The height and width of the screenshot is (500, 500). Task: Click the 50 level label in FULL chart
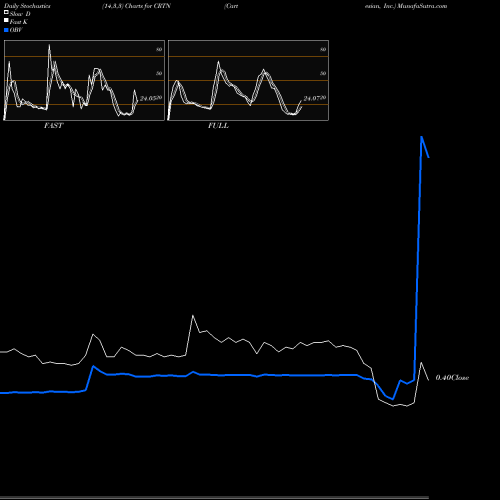pyautogui.click(x=323, y=73)
